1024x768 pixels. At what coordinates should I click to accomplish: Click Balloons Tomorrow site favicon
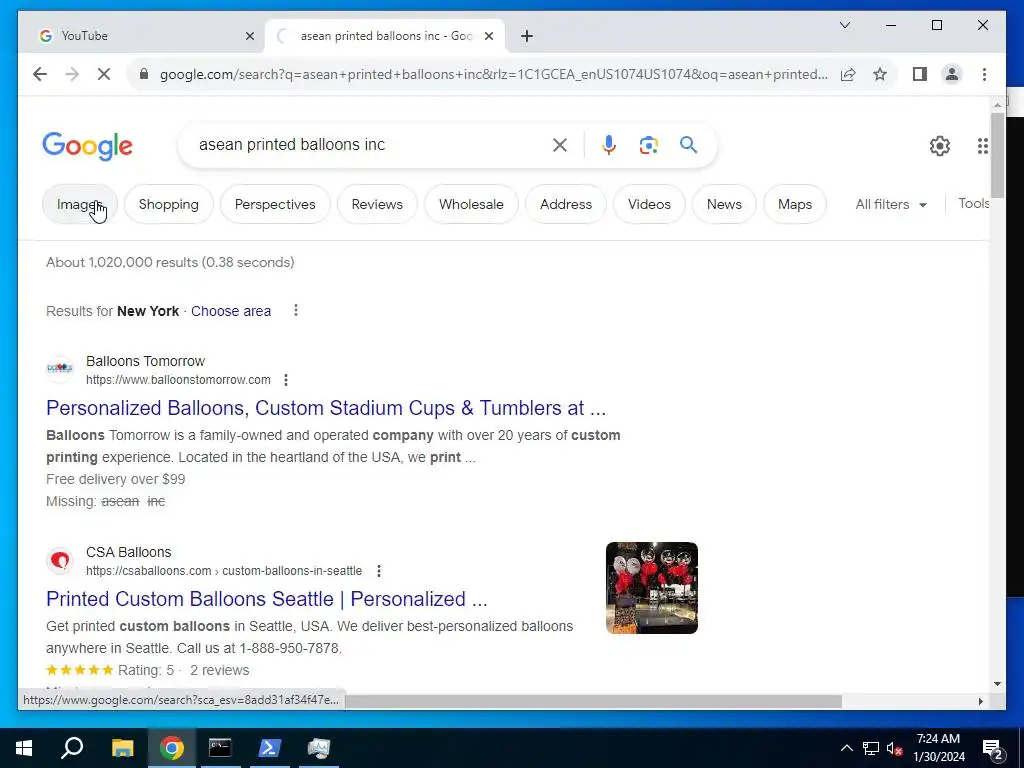pyautogui.click(x=59, y=369)
